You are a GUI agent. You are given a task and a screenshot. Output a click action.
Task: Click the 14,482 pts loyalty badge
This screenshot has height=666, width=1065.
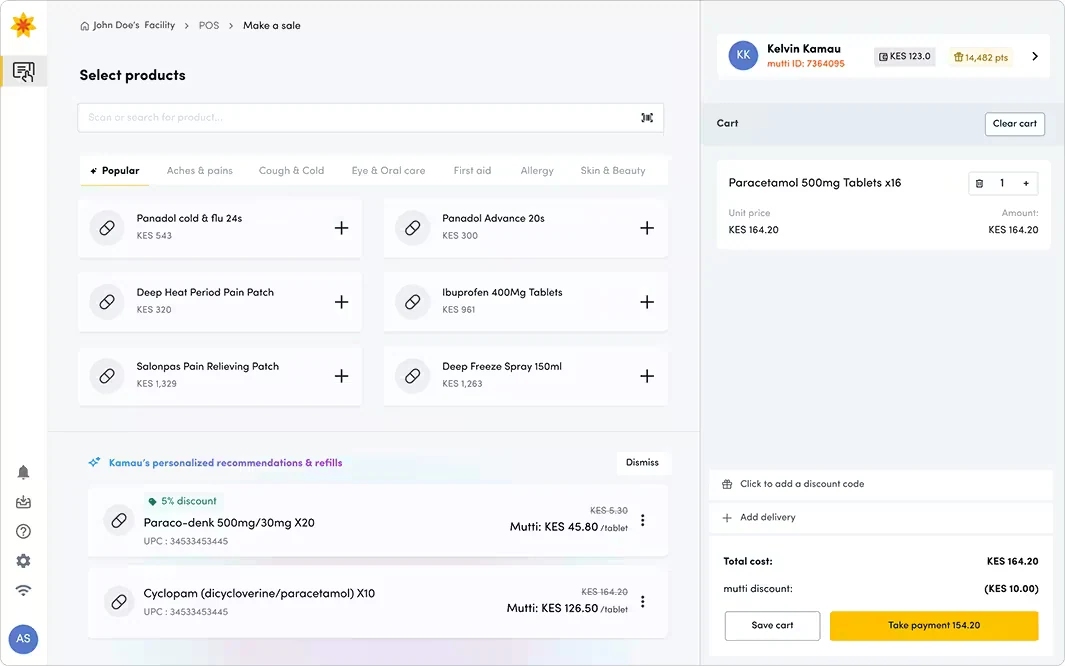click(x=980, y=57)
